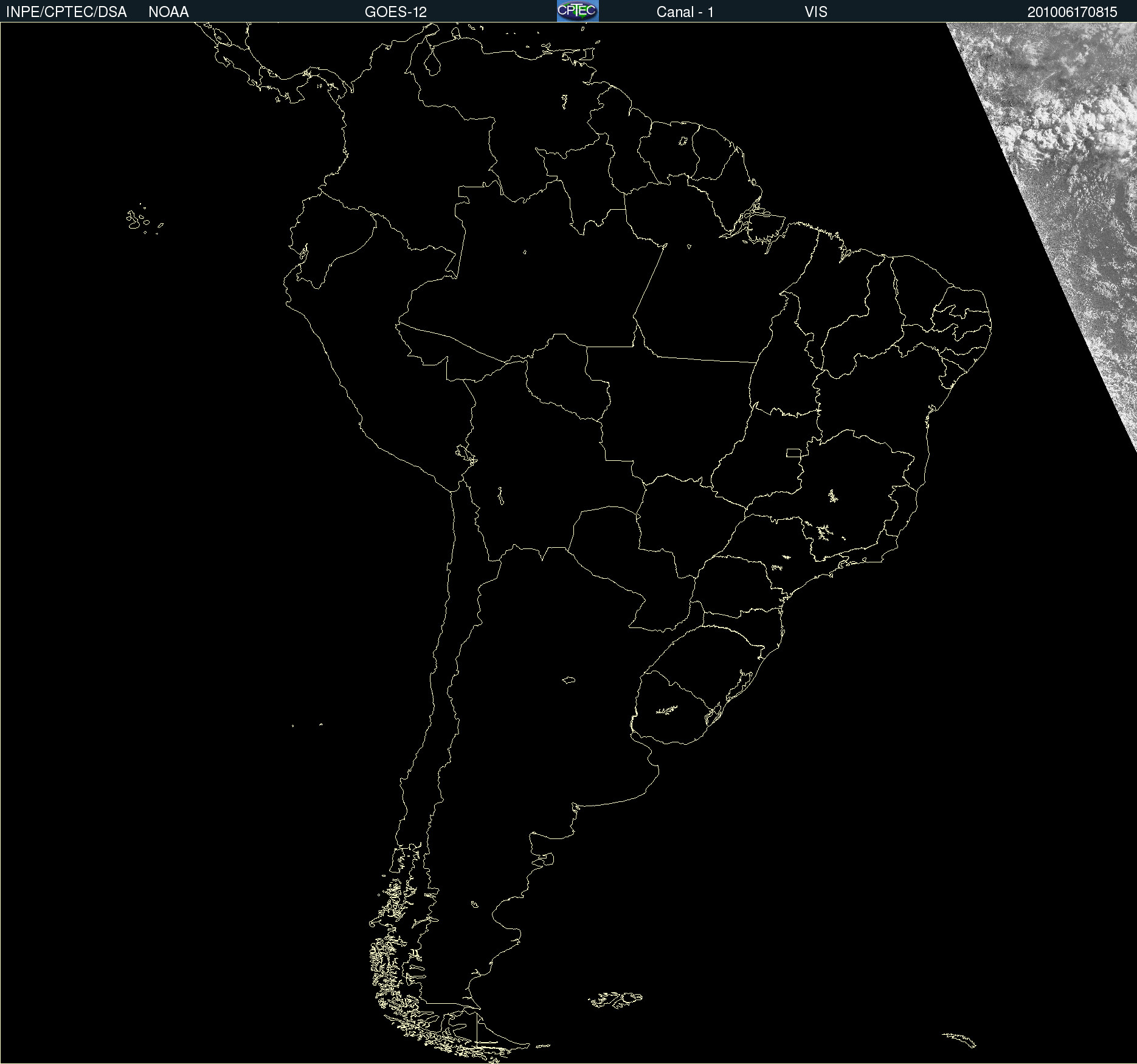The image size is (1137, 1064).
Task: Select the VIS channel label
Action: (x=816, y=12)
